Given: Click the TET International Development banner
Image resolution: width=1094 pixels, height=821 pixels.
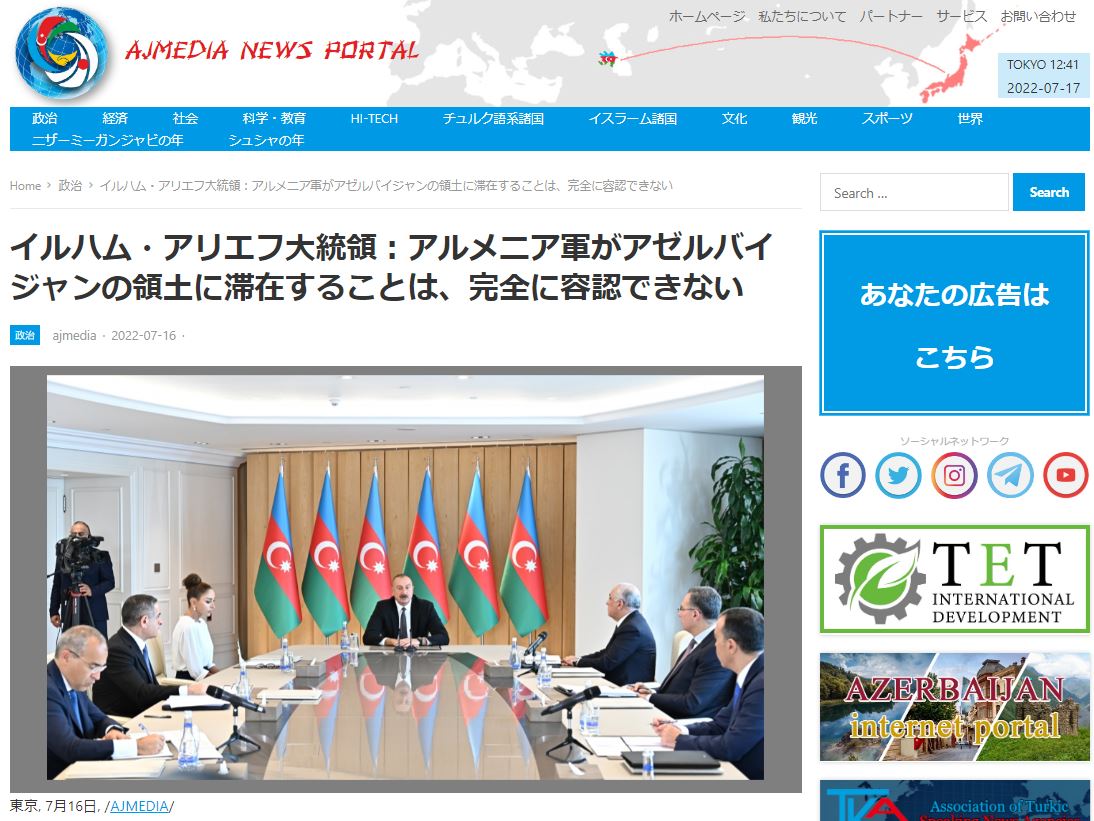Looking at the screenshot, I should pyautogui.click(x=954, y=579).
